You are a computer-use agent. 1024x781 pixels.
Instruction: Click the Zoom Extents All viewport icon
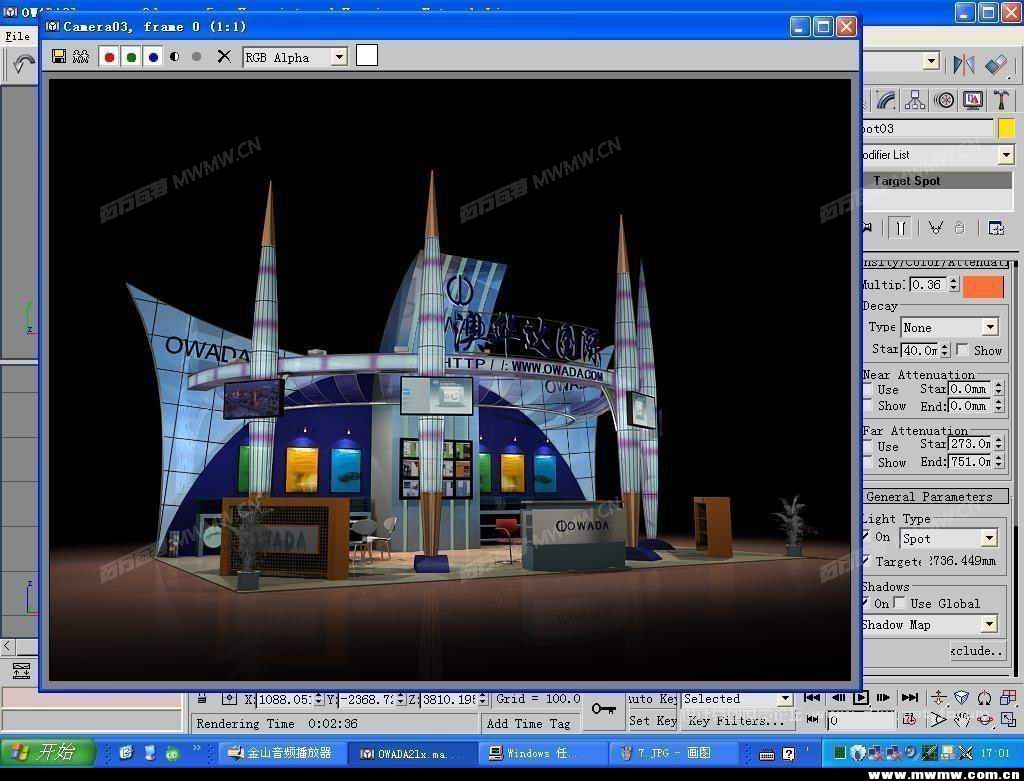tap(1008, 697)
